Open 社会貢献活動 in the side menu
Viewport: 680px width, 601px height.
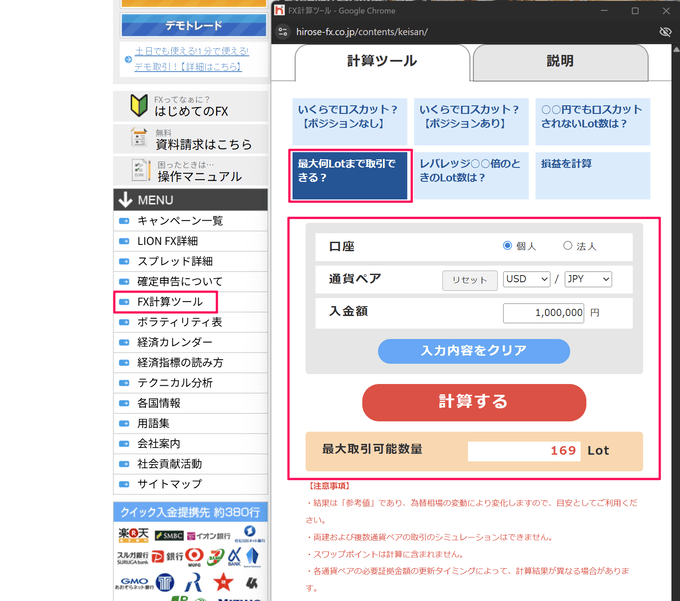[x=190, y=464]
